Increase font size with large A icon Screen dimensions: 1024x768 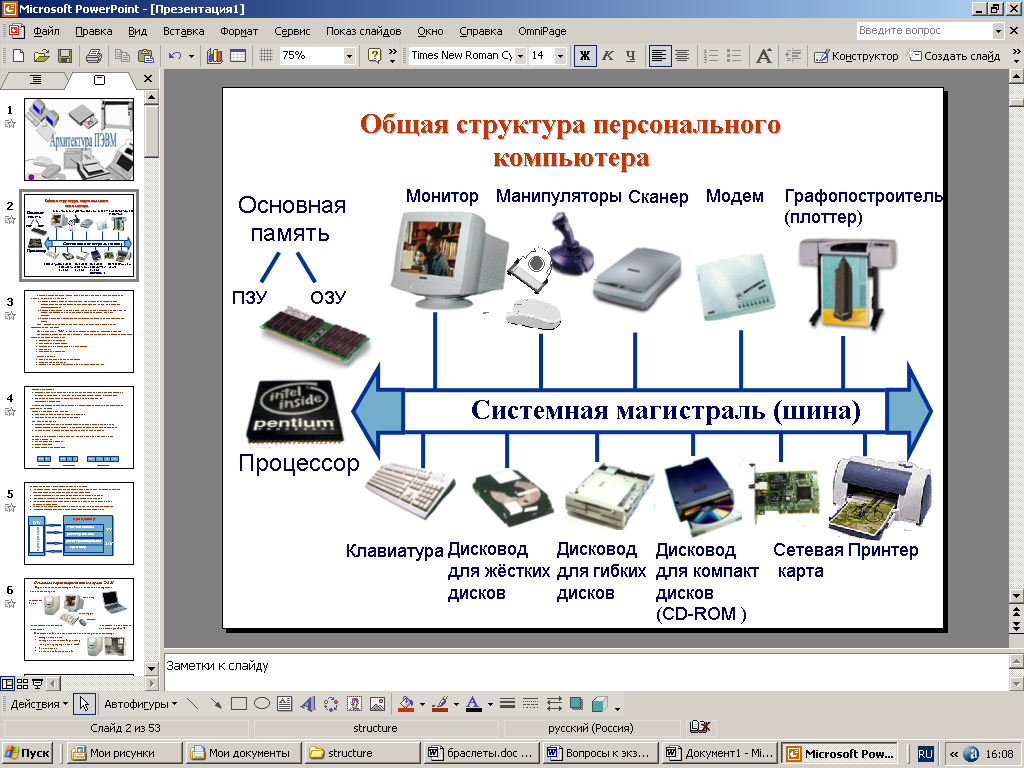pos(763,56)
